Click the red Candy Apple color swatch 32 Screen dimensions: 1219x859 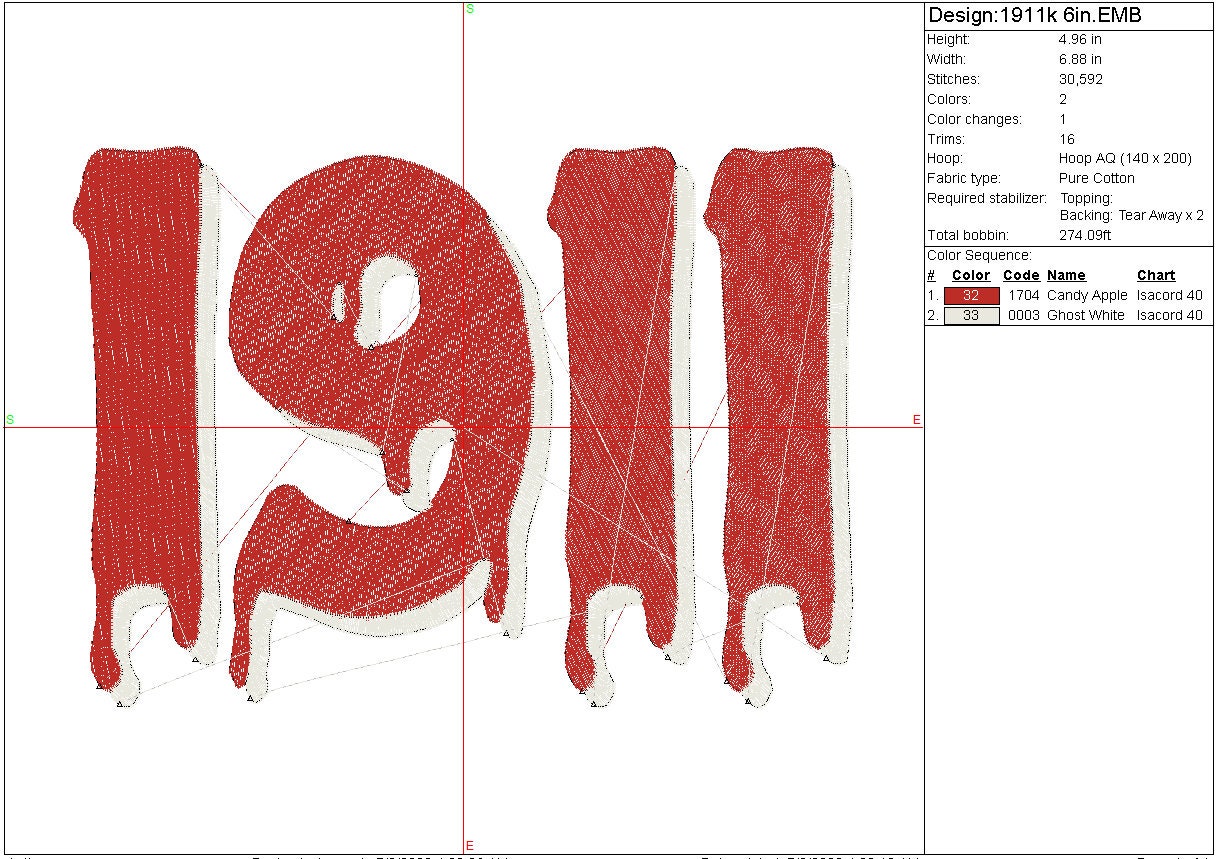pos(971,296)
